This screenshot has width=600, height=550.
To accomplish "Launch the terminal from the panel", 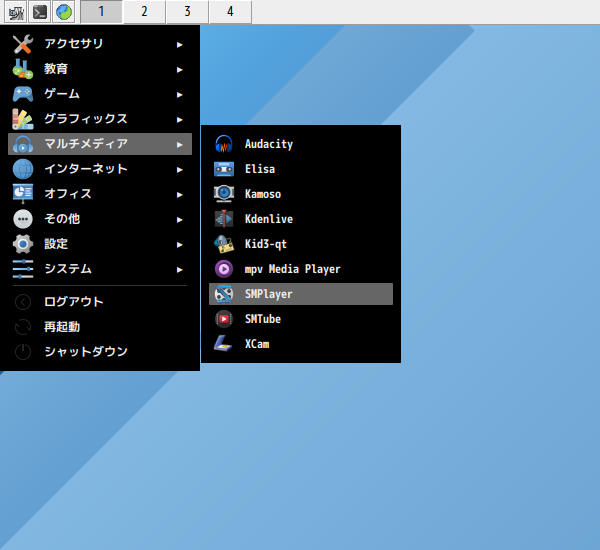I will click(x=40, y=12).
